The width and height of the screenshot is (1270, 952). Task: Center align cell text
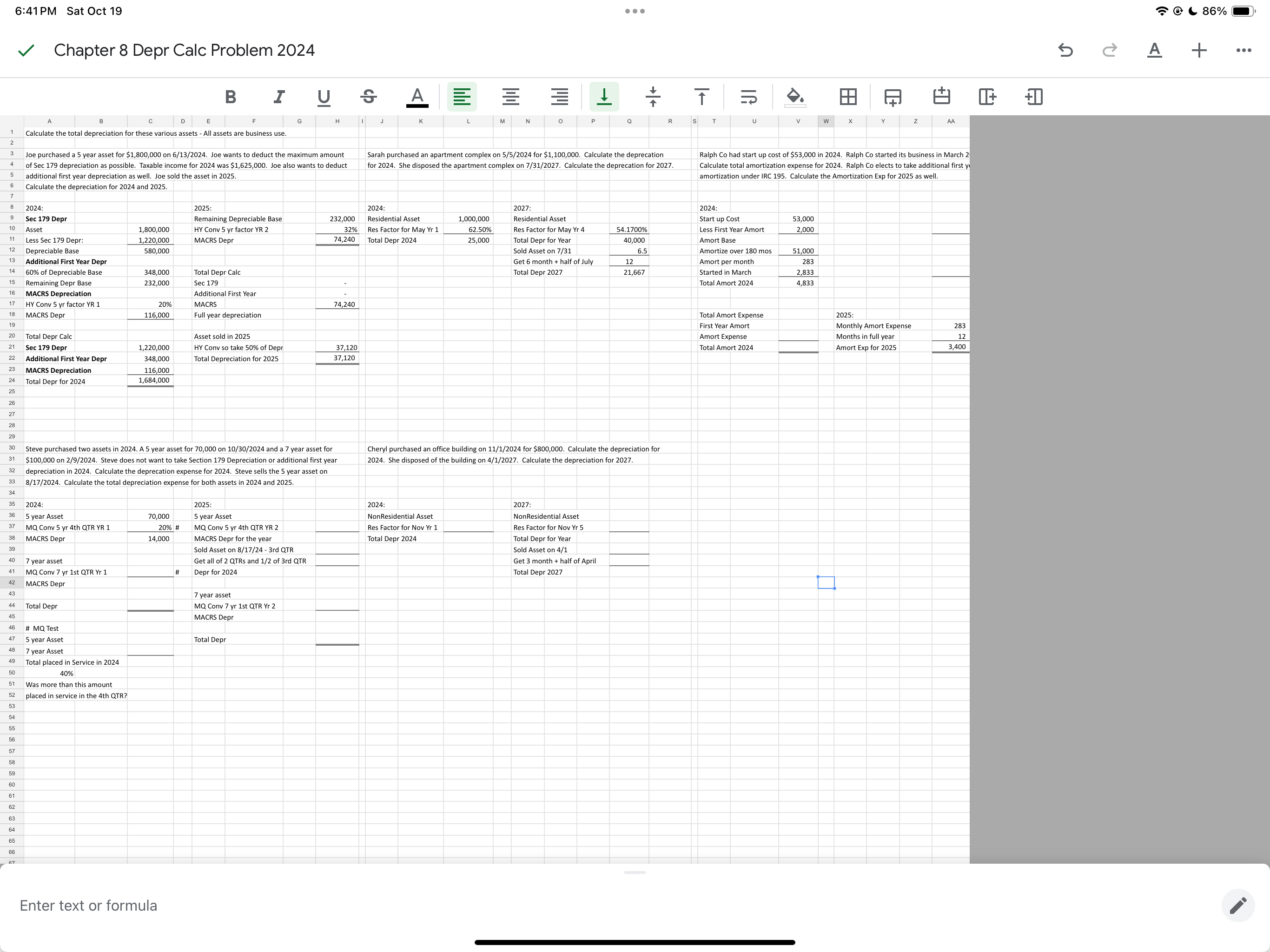(511, 97)
